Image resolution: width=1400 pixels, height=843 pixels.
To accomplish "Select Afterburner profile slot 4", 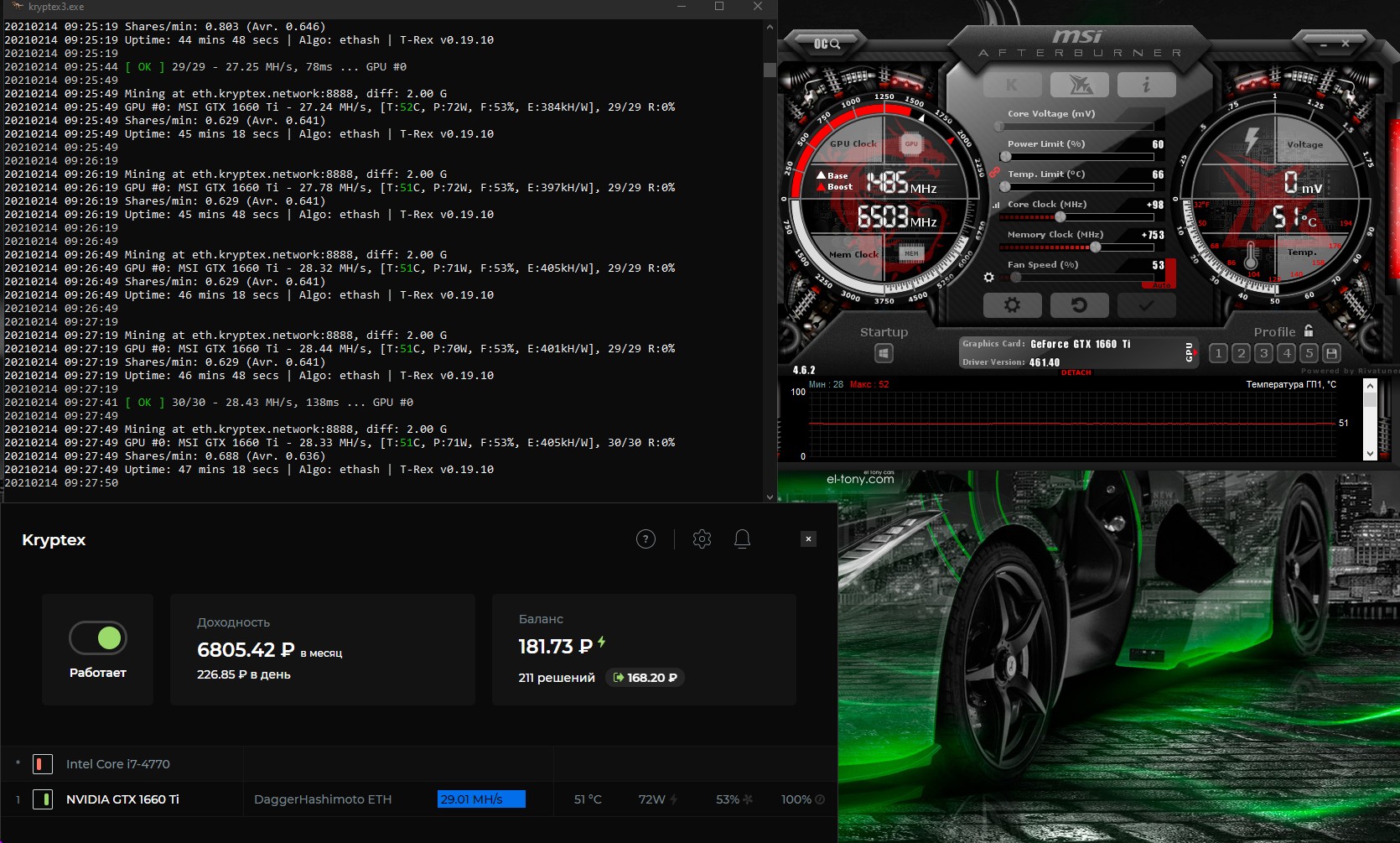I will [1287, 353].
